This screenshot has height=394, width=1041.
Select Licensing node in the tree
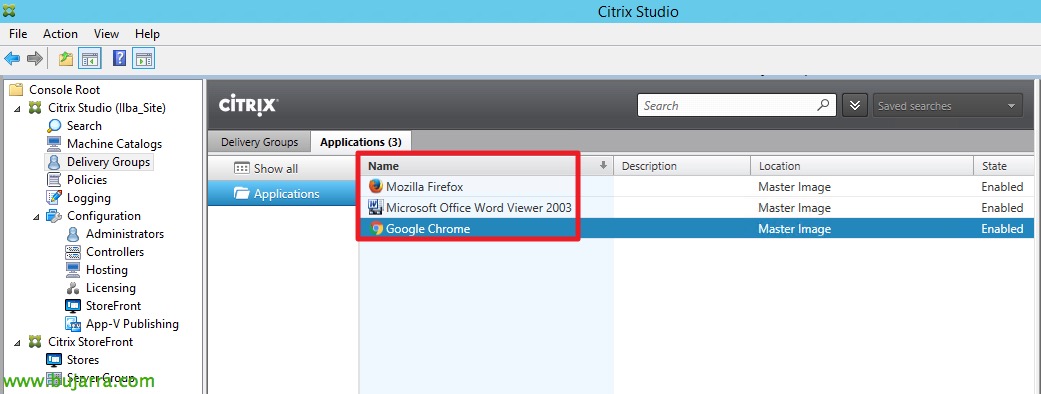(x=111, y=288)
